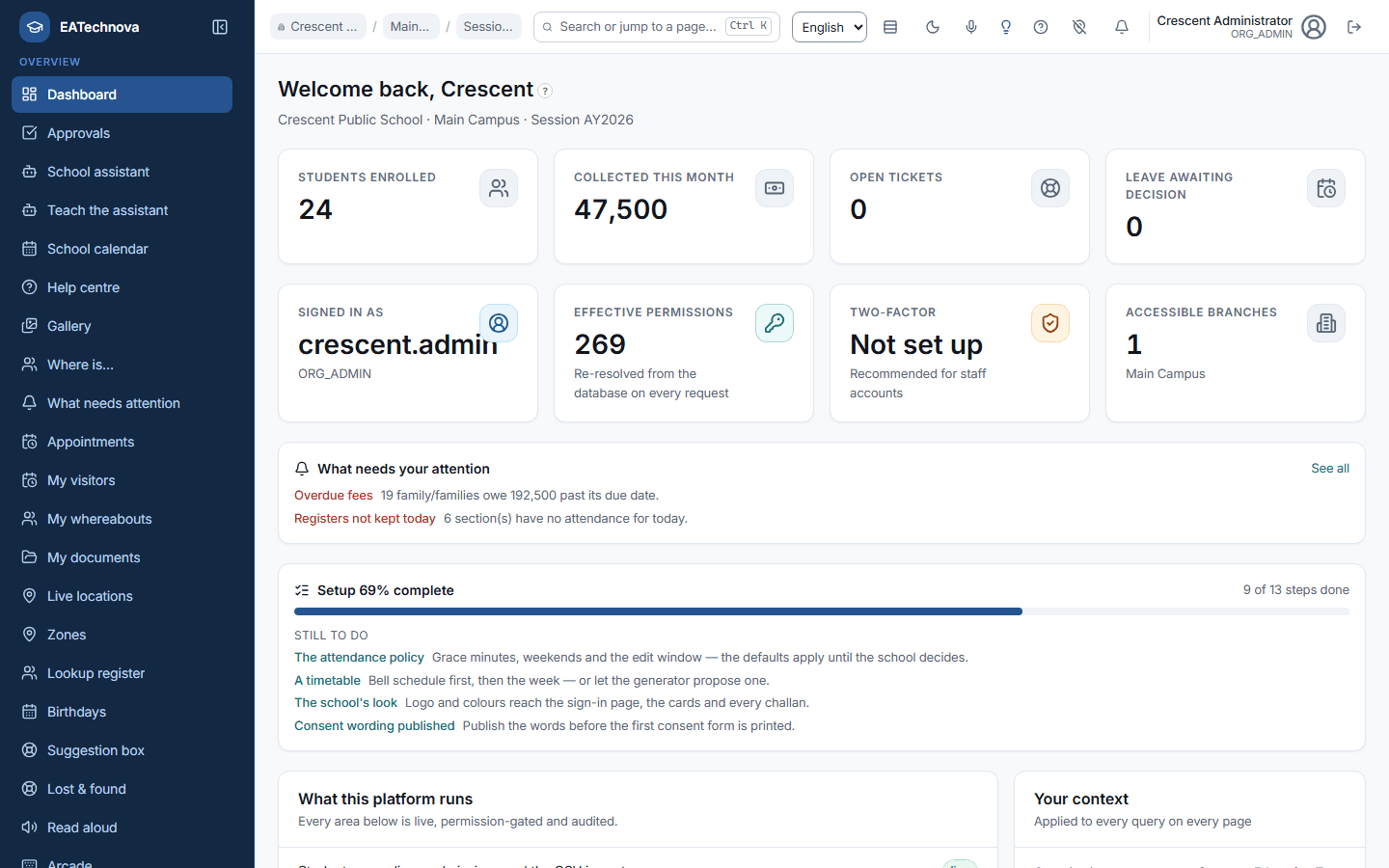The image size is (1389, 868).
Task: Go to Approvals in the sidebar
Action: [x=122, y=133]
